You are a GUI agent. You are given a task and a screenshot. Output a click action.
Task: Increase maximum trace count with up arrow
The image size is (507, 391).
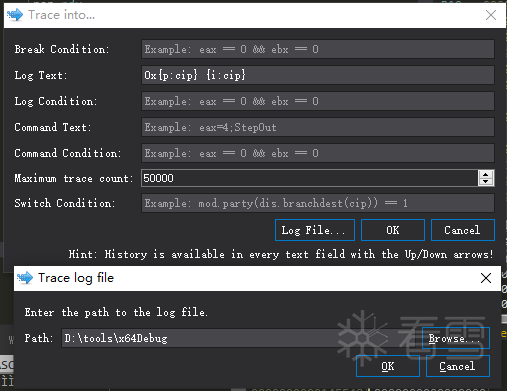coord(486,174)
